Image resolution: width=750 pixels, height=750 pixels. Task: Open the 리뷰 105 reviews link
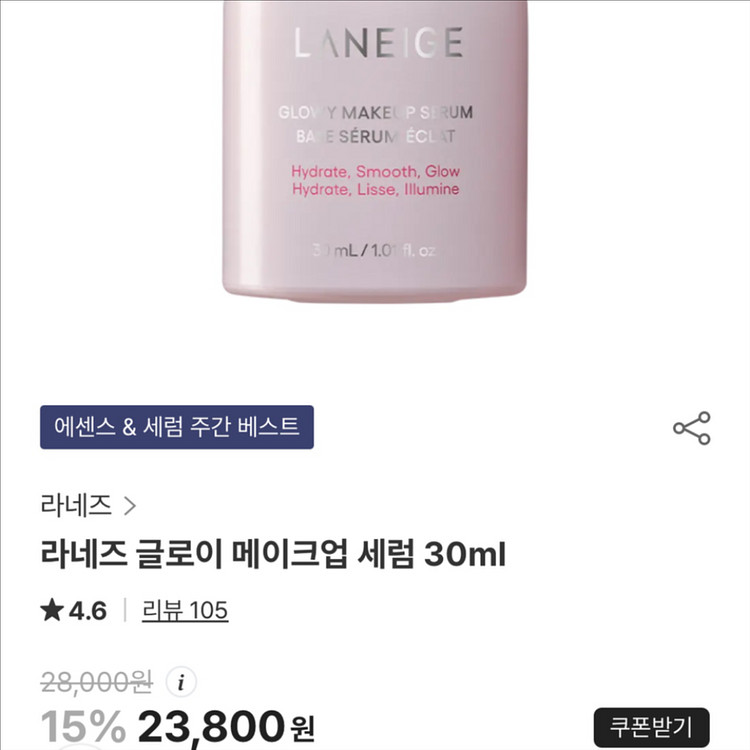pos(185,610)
